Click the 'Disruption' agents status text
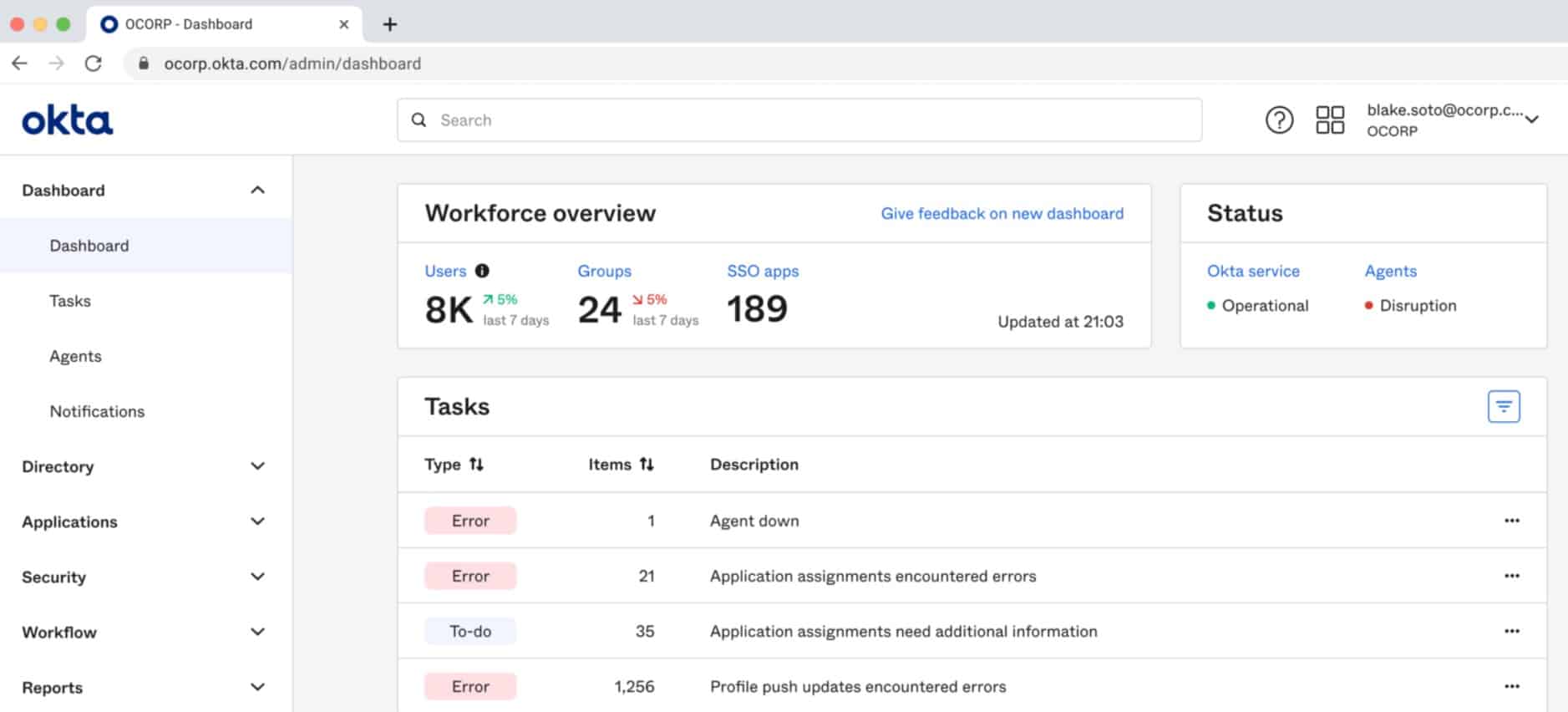The width and height of the screenshot is (1568, 712). [x=1418, y=306]
